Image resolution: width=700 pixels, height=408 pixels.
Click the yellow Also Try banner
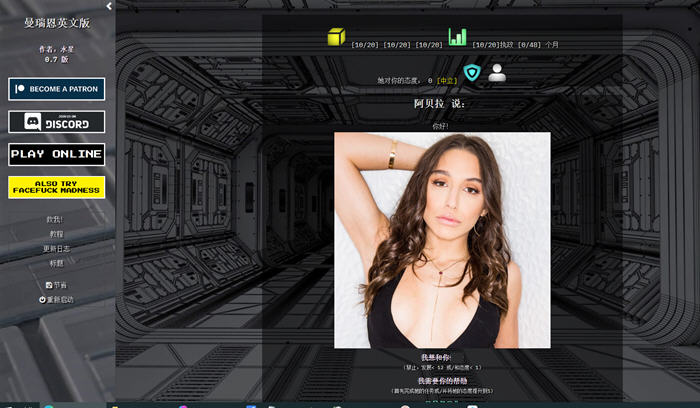[57, 187]
